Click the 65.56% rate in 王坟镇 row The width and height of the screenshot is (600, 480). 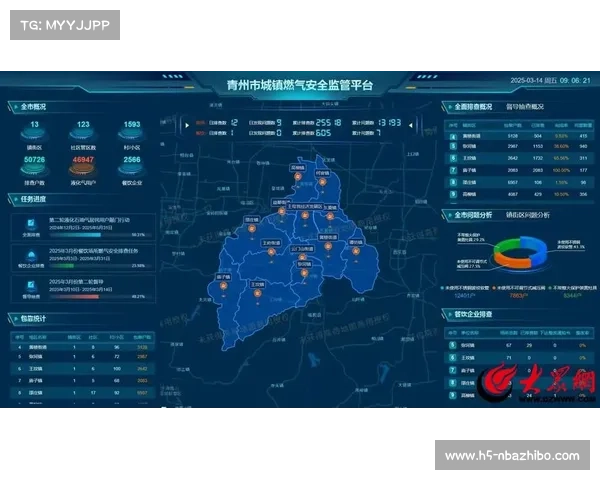pos(561,158)
